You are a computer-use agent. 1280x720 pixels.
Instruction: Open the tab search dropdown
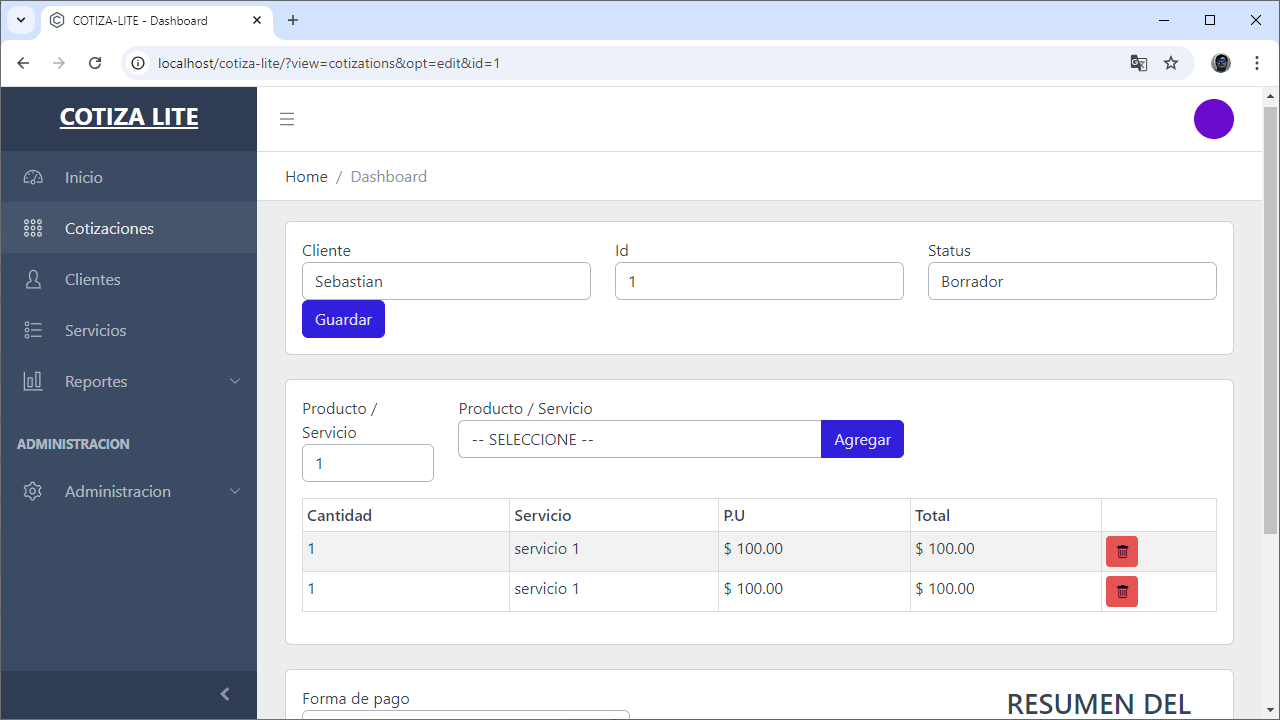point(20,20)
